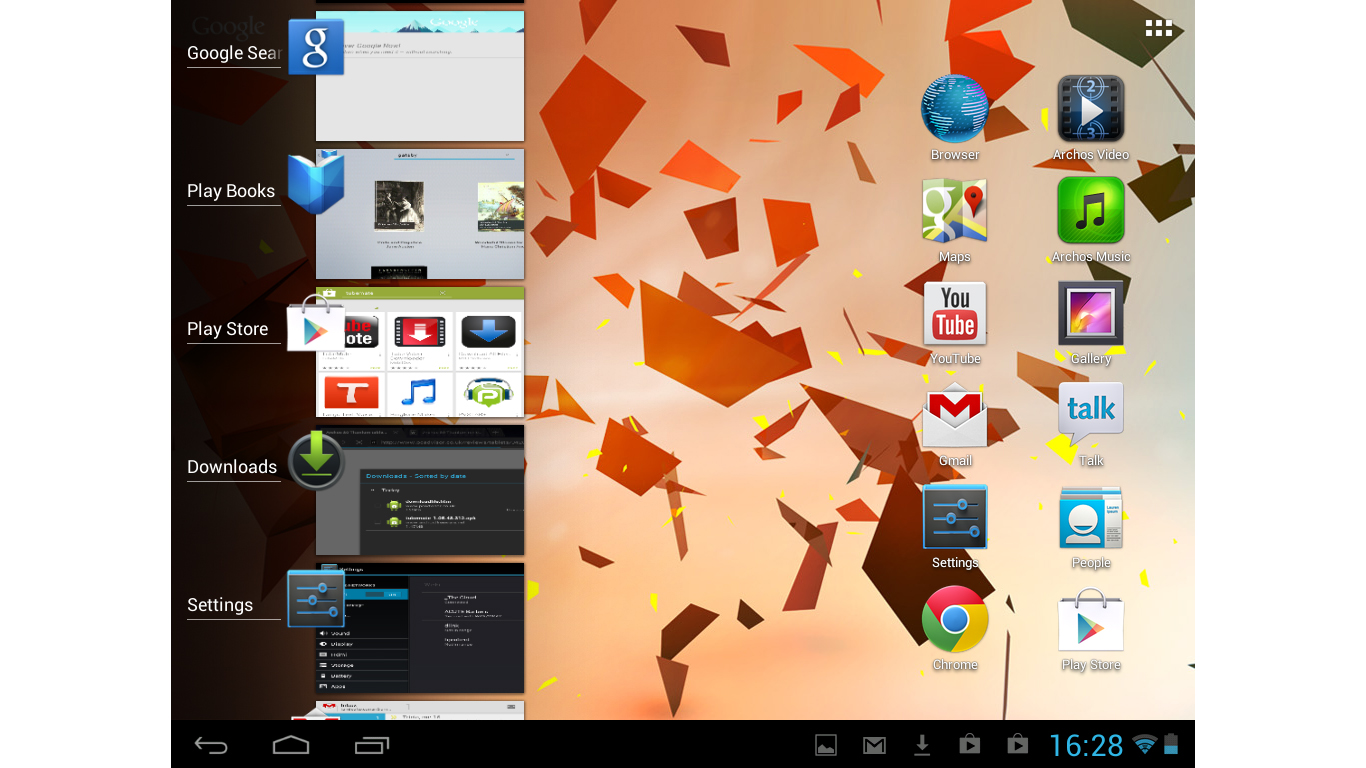Tap the Home navigation button
The width and height of the screenshot is (1366, 768).
[291, 745]
